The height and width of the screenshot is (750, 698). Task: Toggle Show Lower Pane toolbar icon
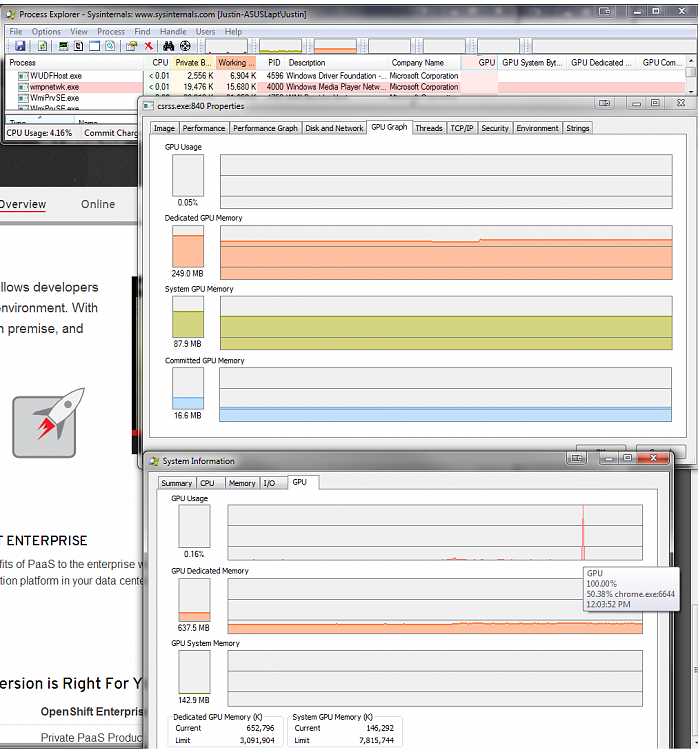point(94,45)
